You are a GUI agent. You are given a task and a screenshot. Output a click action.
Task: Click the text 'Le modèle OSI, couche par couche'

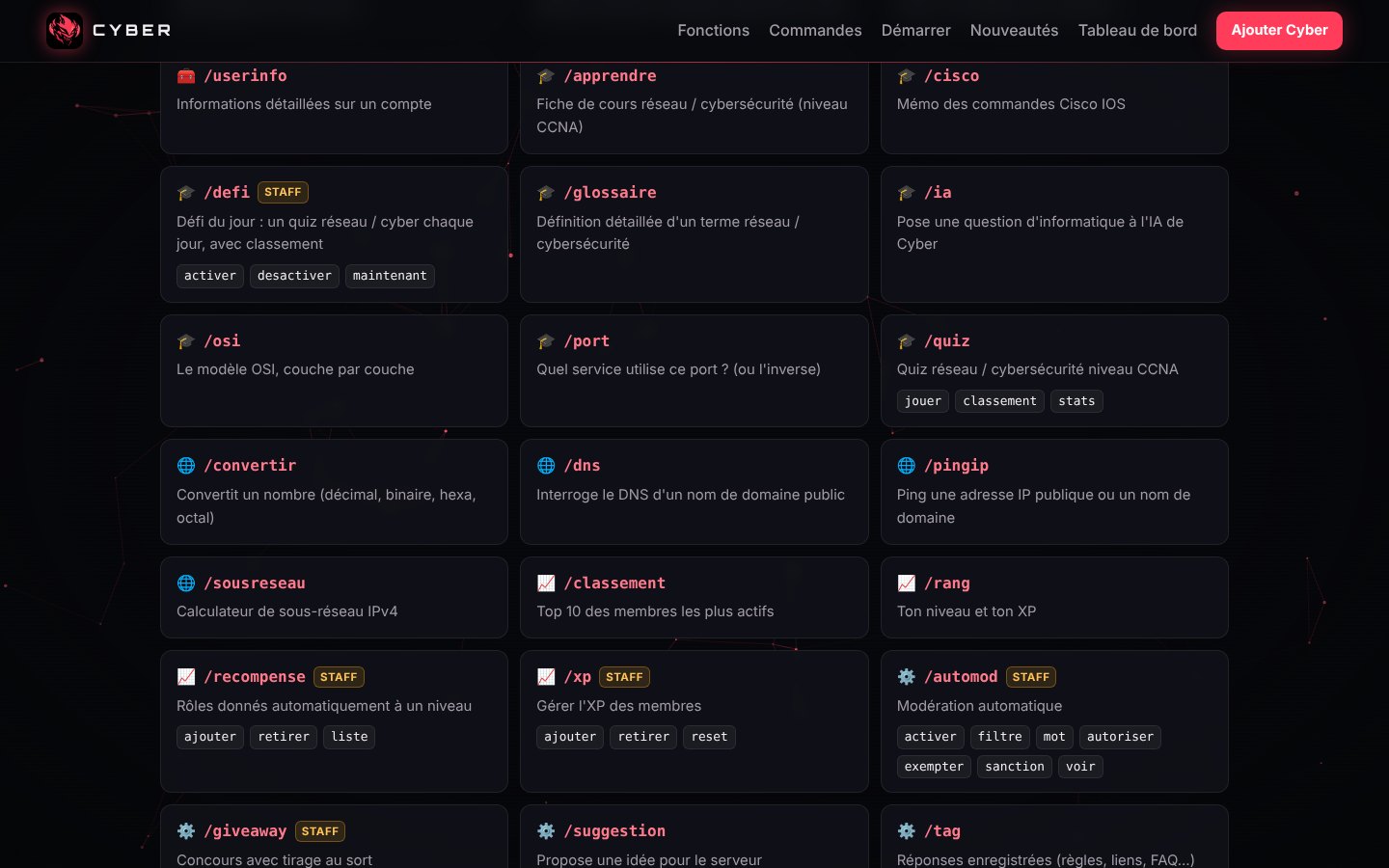click(295, 369)
